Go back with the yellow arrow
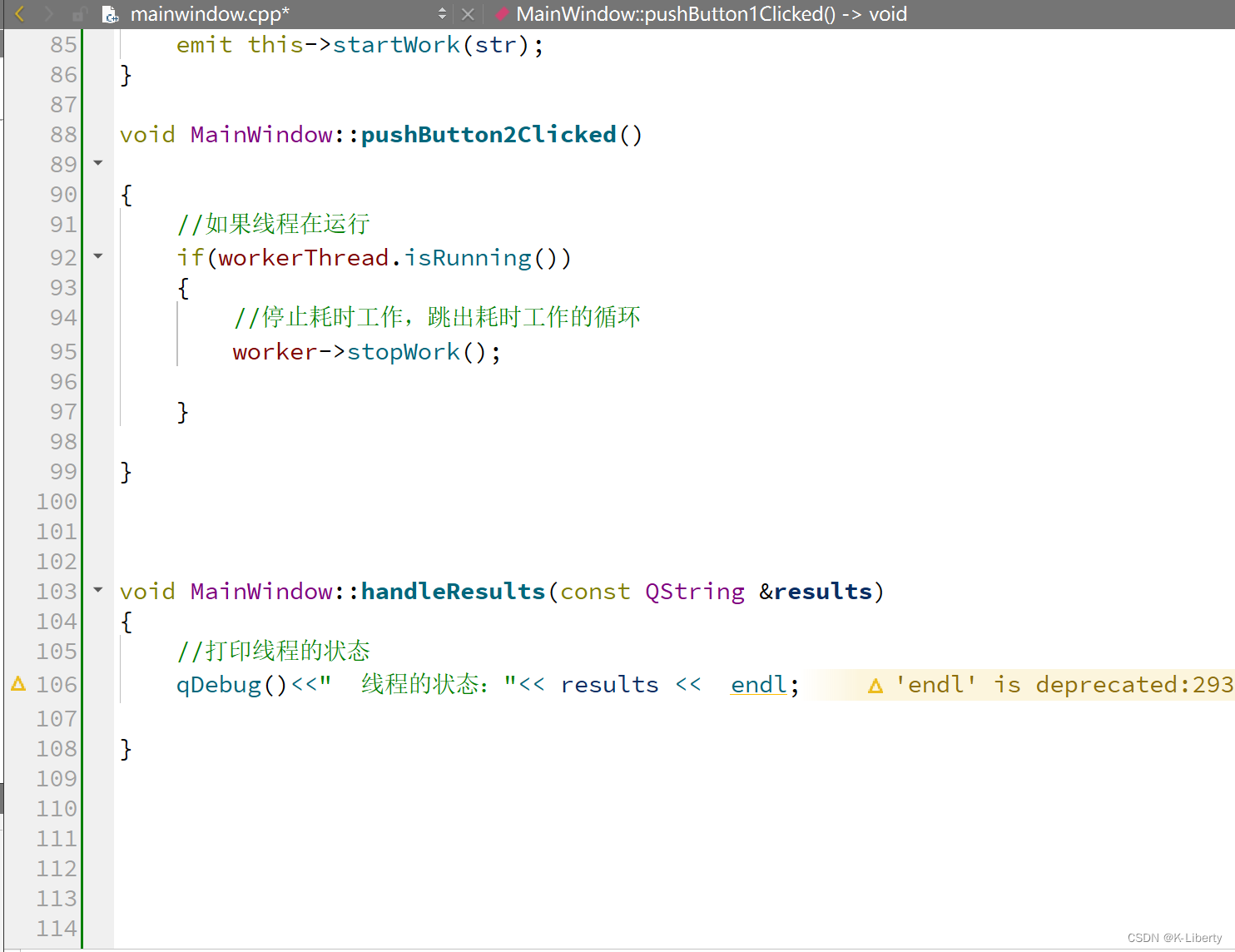 20,14
